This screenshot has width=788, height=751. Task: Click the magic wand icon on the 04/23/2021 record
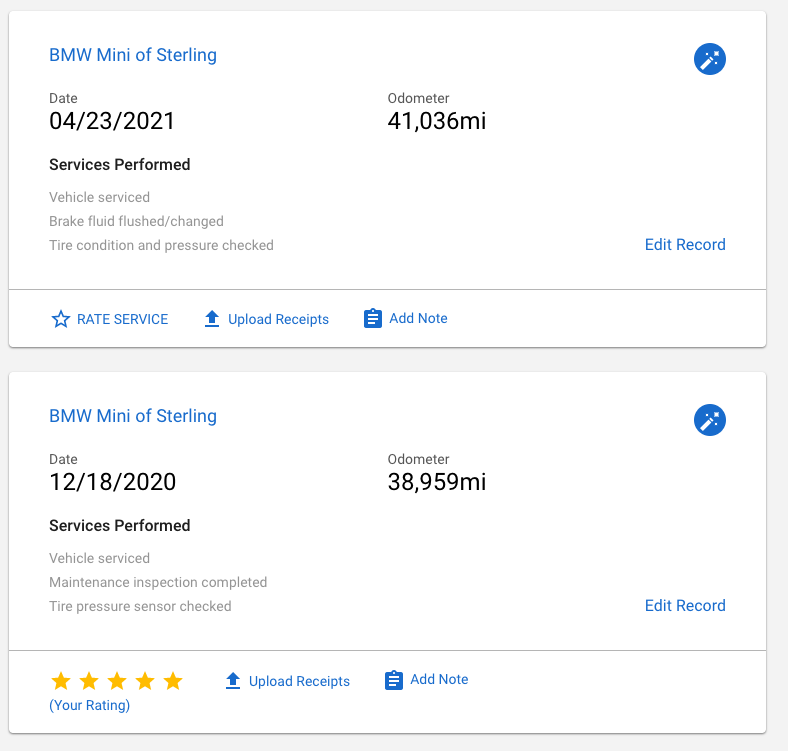coord(710,59)
